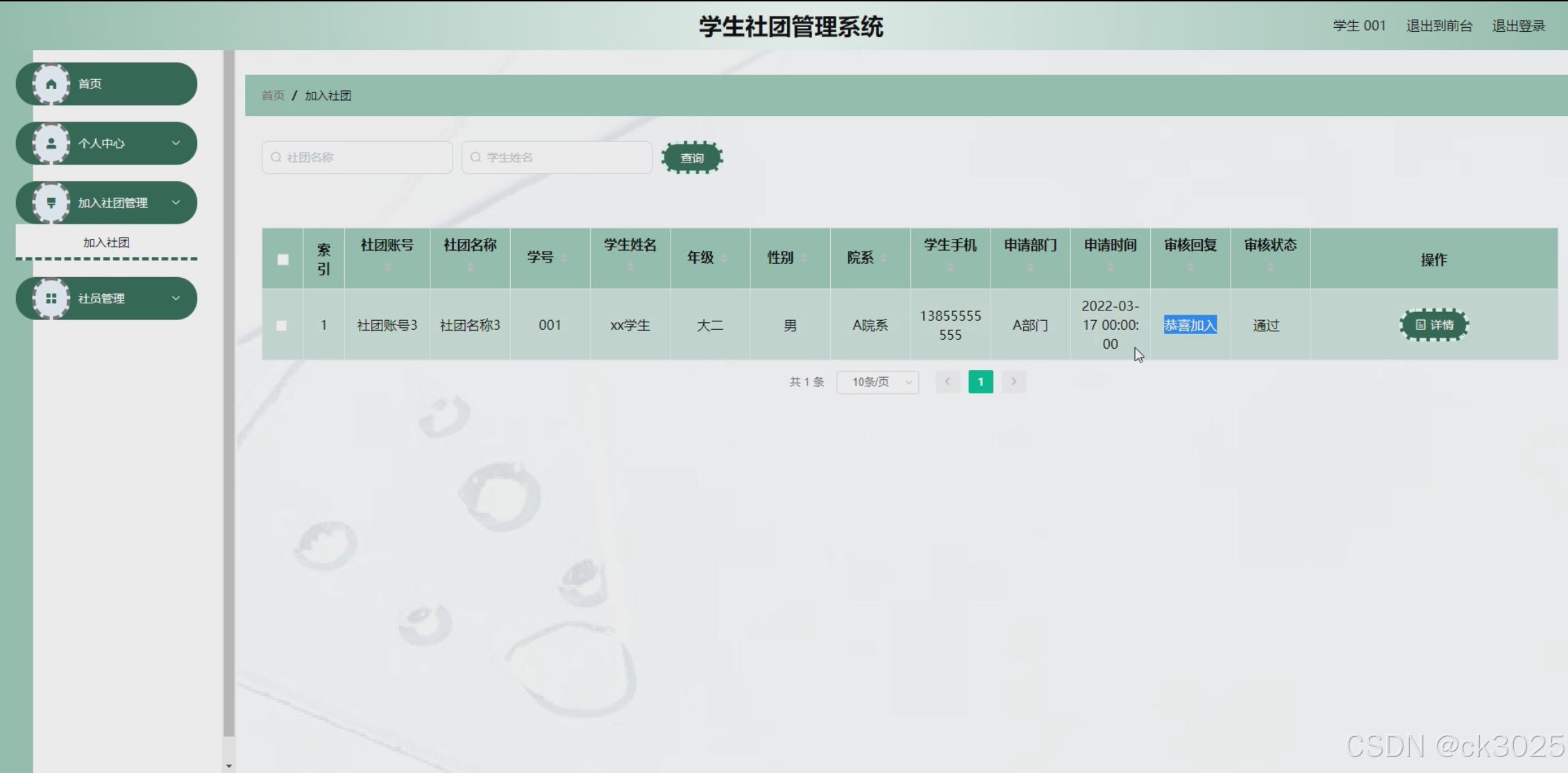Click the search icon in 学生姓名 field
Image resolution: width=1568 pixels, height=773 pixels.
(475, 158)
